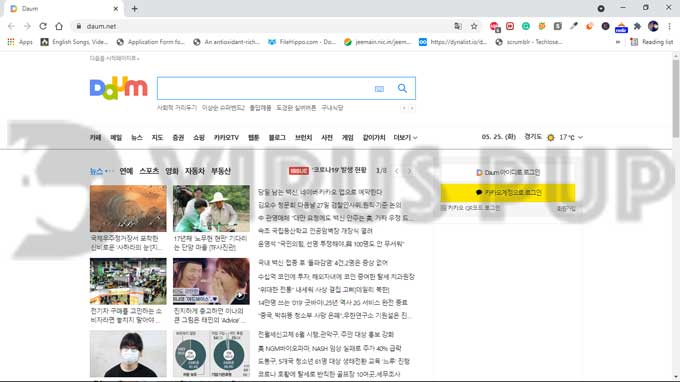Open the thumbnail of man in straw hat

point(211,208)
